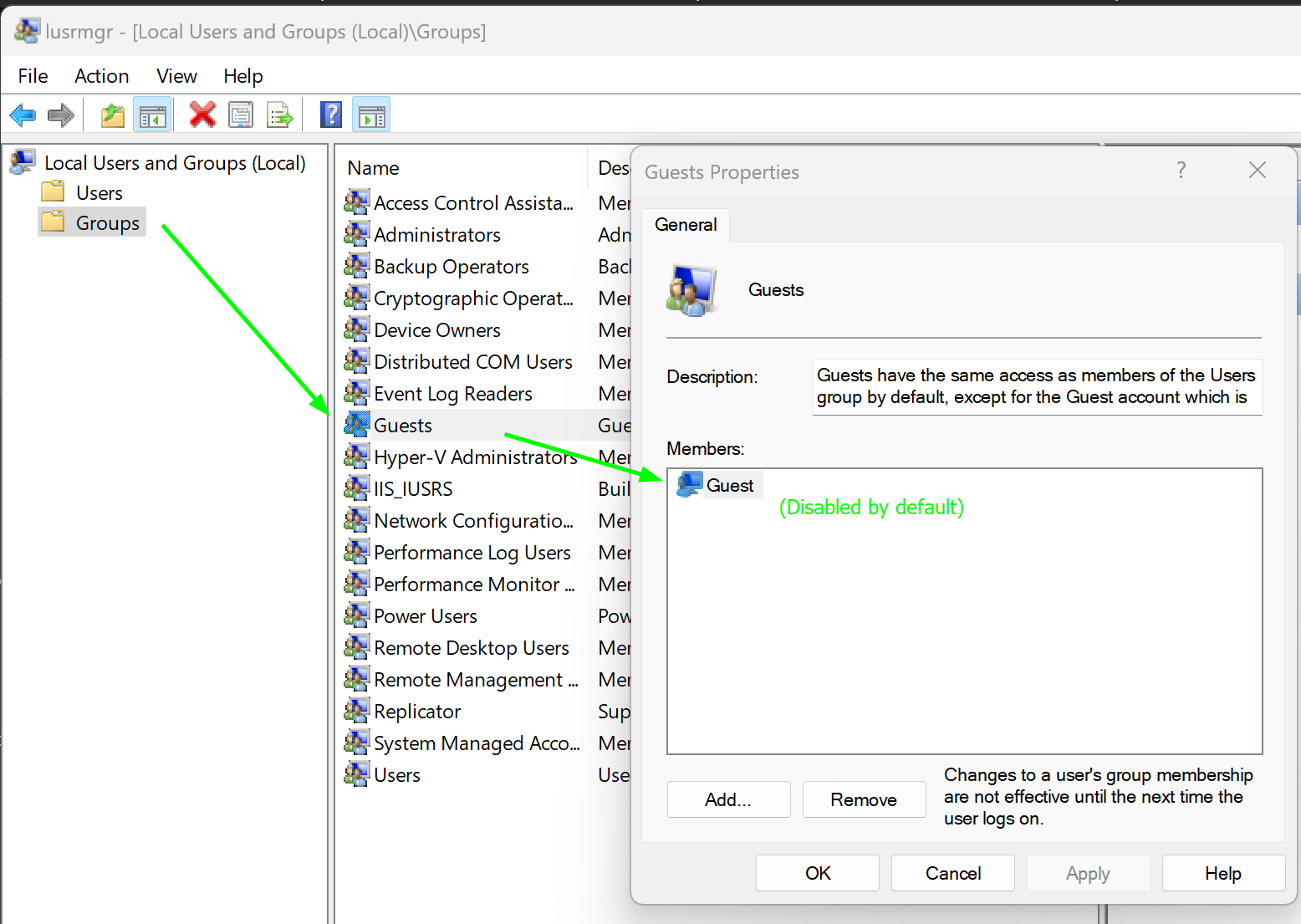
Task: Select the Guest member name in Members list
Action: coord(730,485)
